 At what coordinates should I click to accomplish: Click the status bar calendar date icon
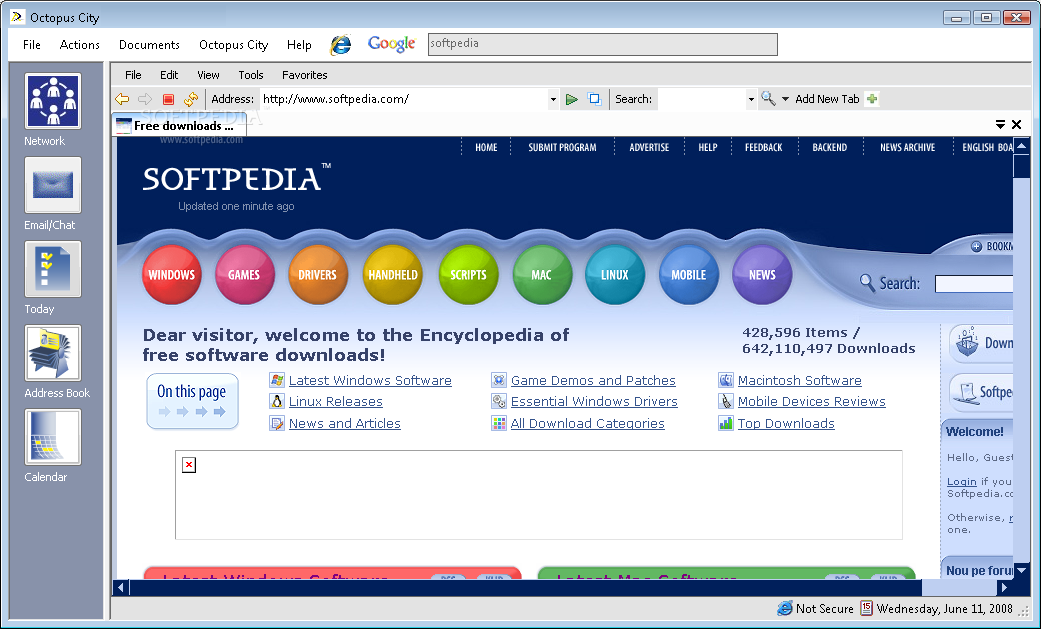866,608
